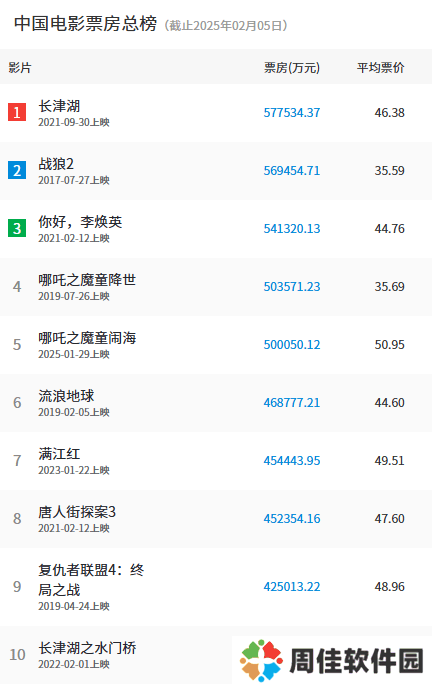Click the red rank 1 badge
This screenshot has height=686, width=432.
17,112
